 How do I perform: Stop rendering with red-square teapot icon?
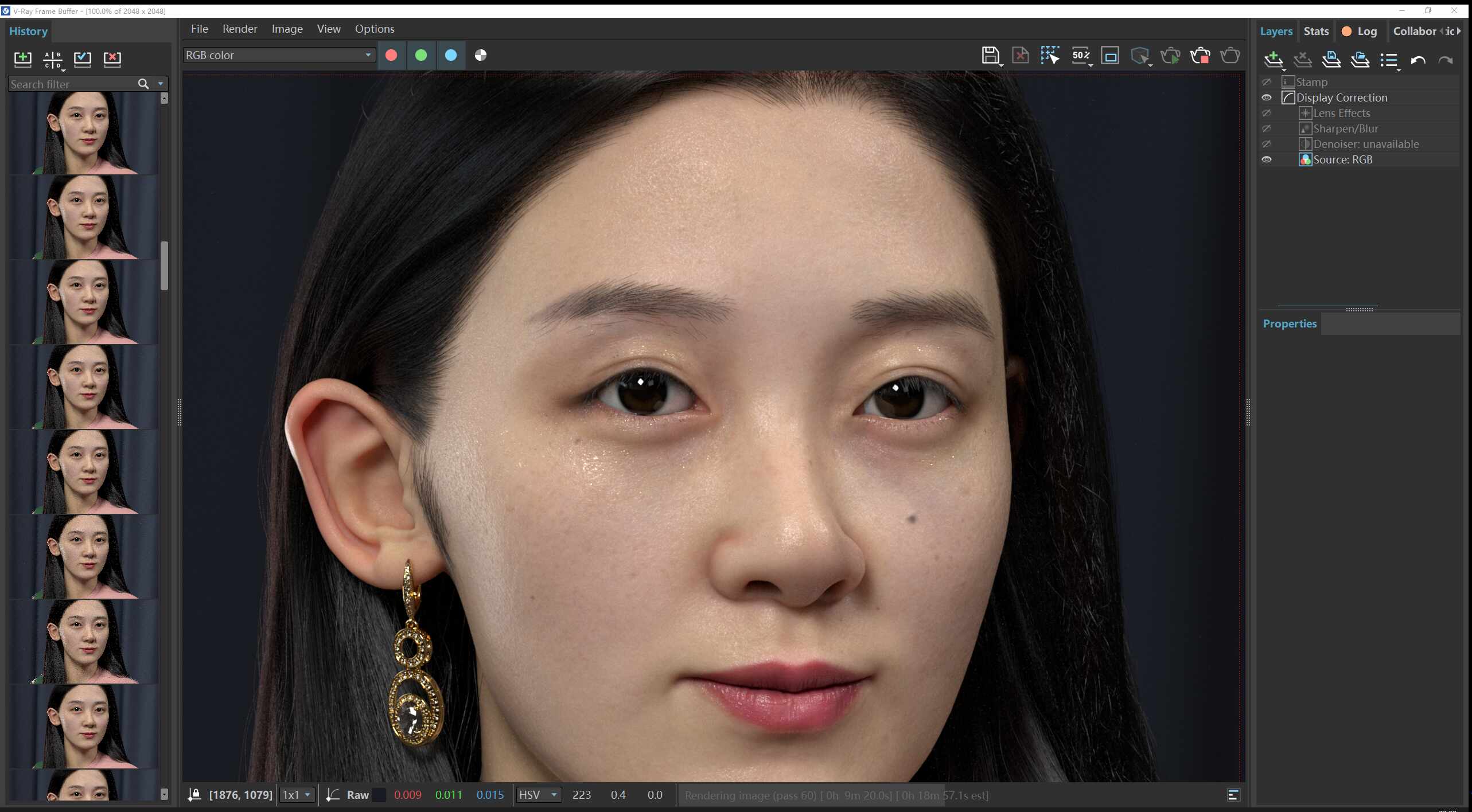(1200, 56)
